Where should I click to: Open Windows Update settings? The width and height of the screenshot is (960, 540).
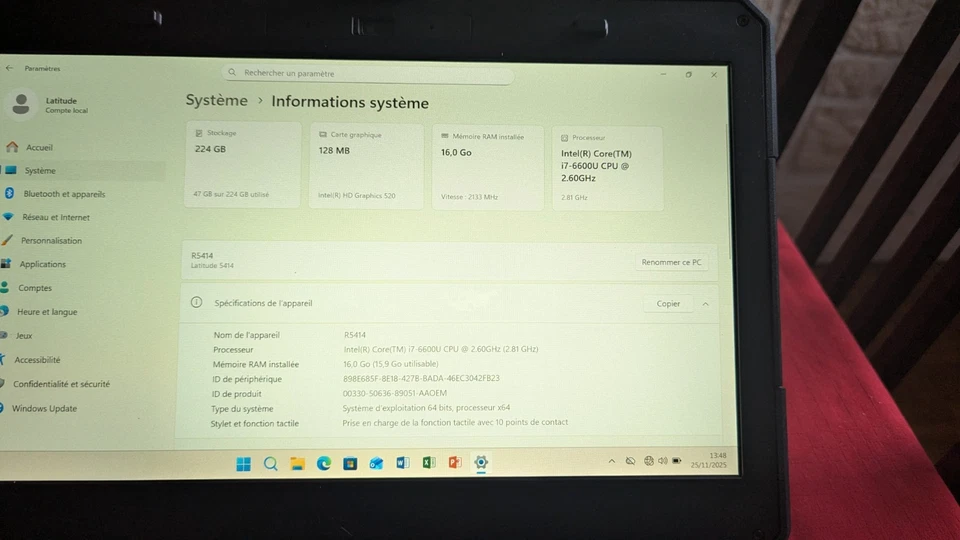click(44, 408)
